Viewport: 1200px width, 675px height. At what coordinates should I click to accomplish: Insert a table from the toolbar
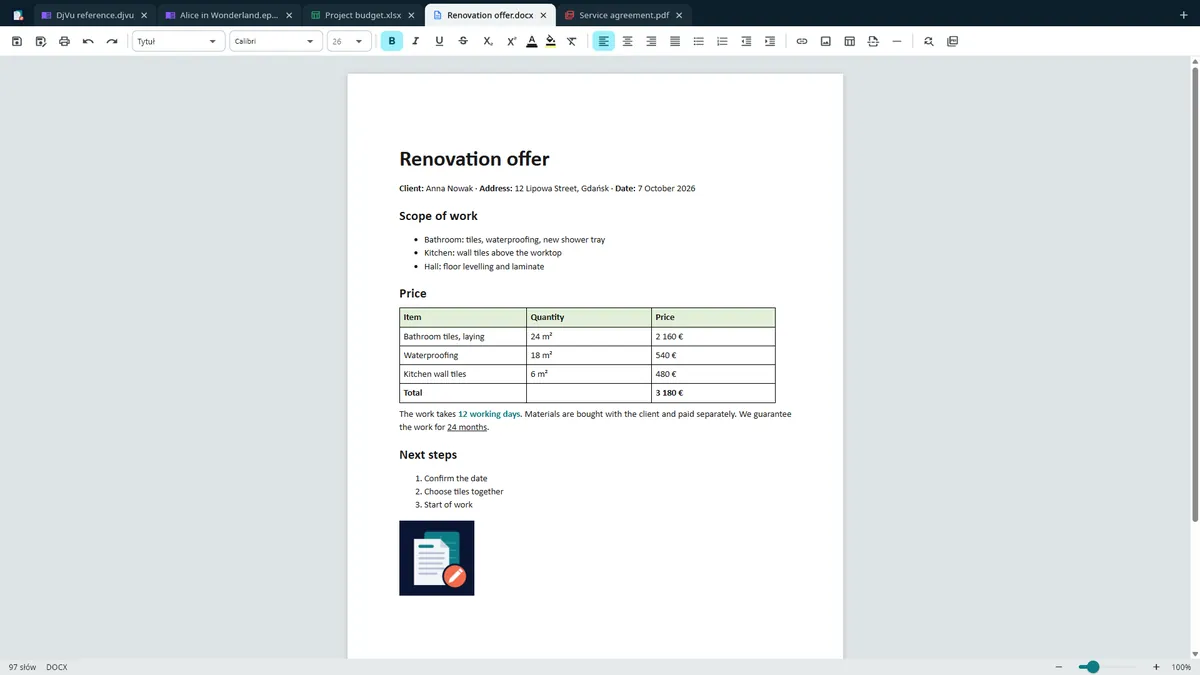click(x=849, y=41)
